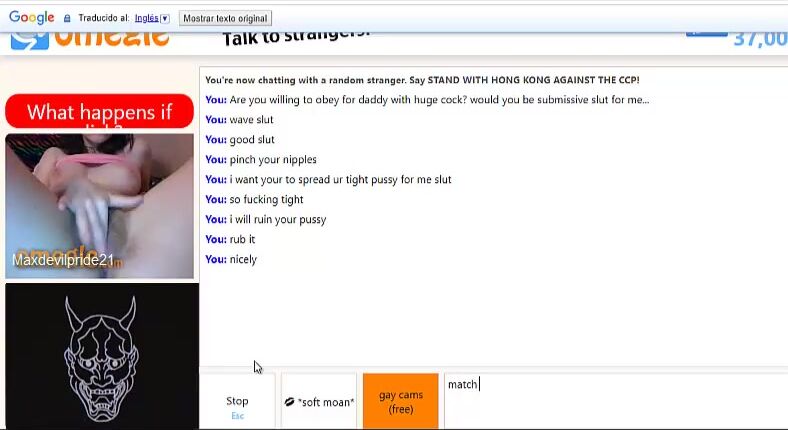Click the Mostrar texto original button

(225, 19)
